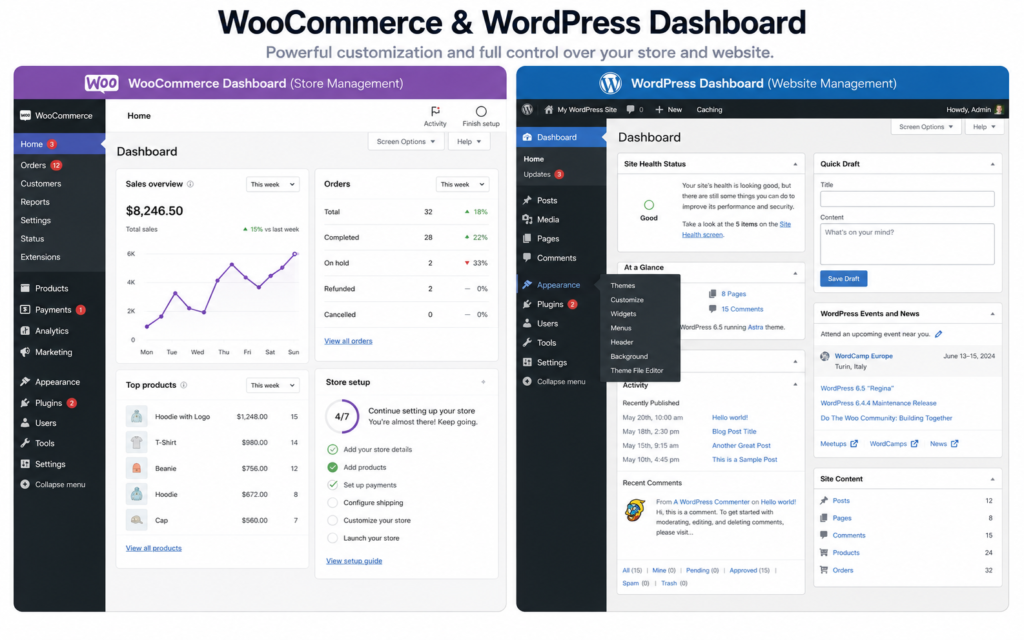This screenshot has width=1024, height=640.
Task: Expand Screen Options in WooCommerce dashboard
Action: click(406, 142)
